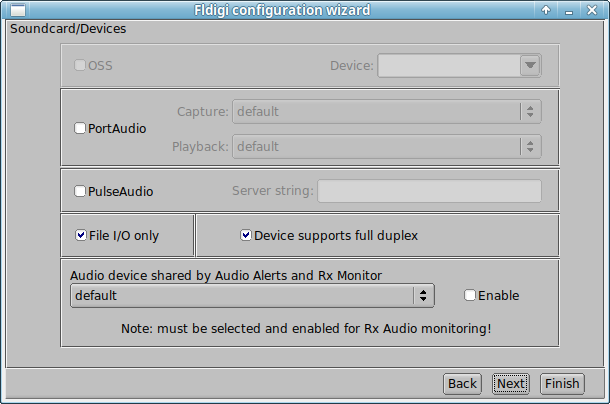Click the shade window up-arrow icon

(546, 10)
